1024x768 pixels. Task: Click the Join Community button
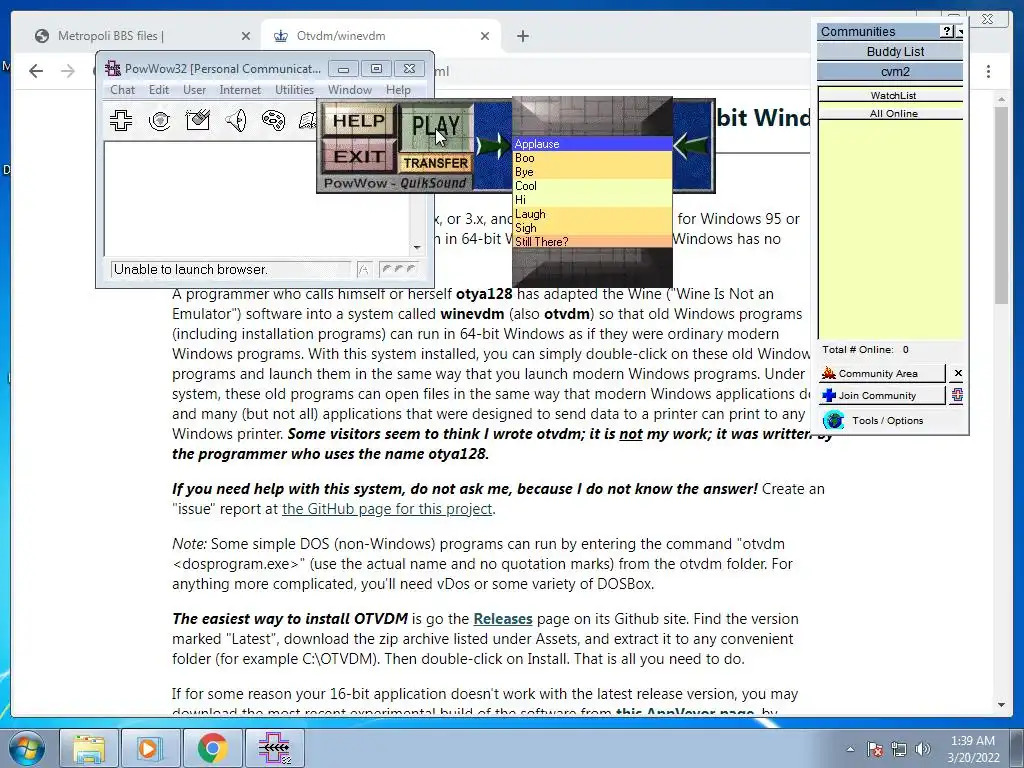coord(882,395)
